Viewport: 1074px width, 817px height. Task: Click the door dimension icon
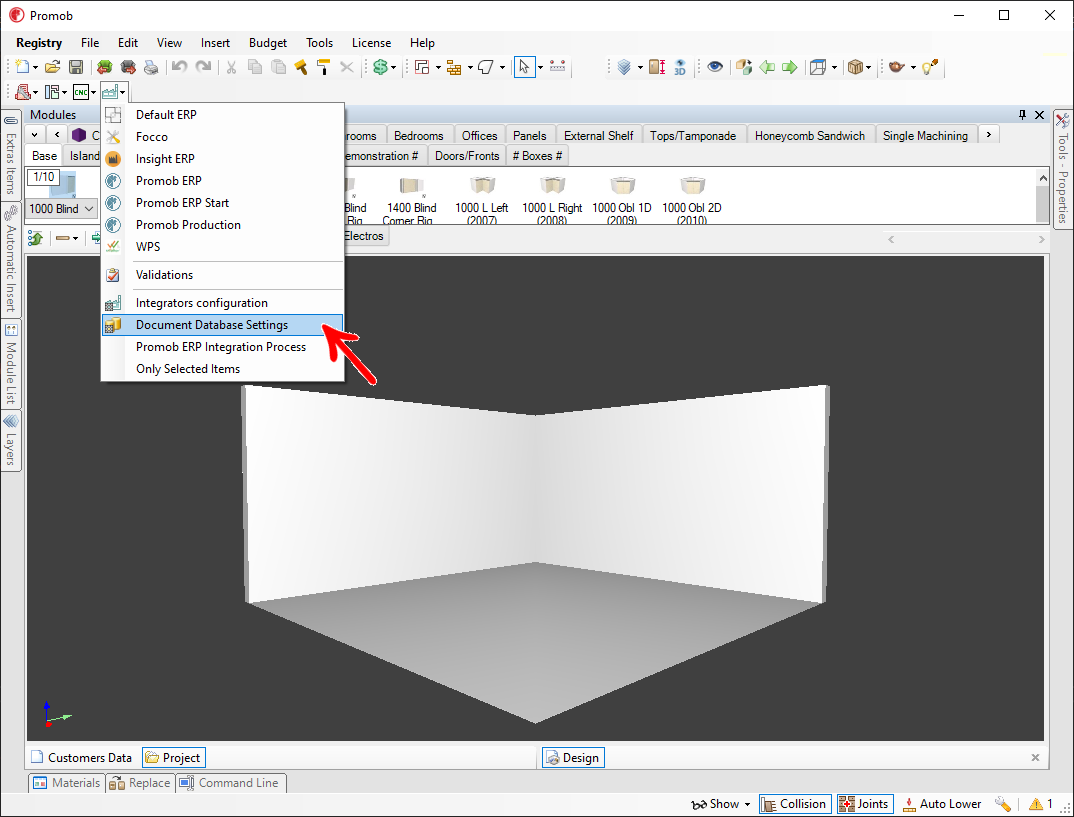click(x=657, y=66)
